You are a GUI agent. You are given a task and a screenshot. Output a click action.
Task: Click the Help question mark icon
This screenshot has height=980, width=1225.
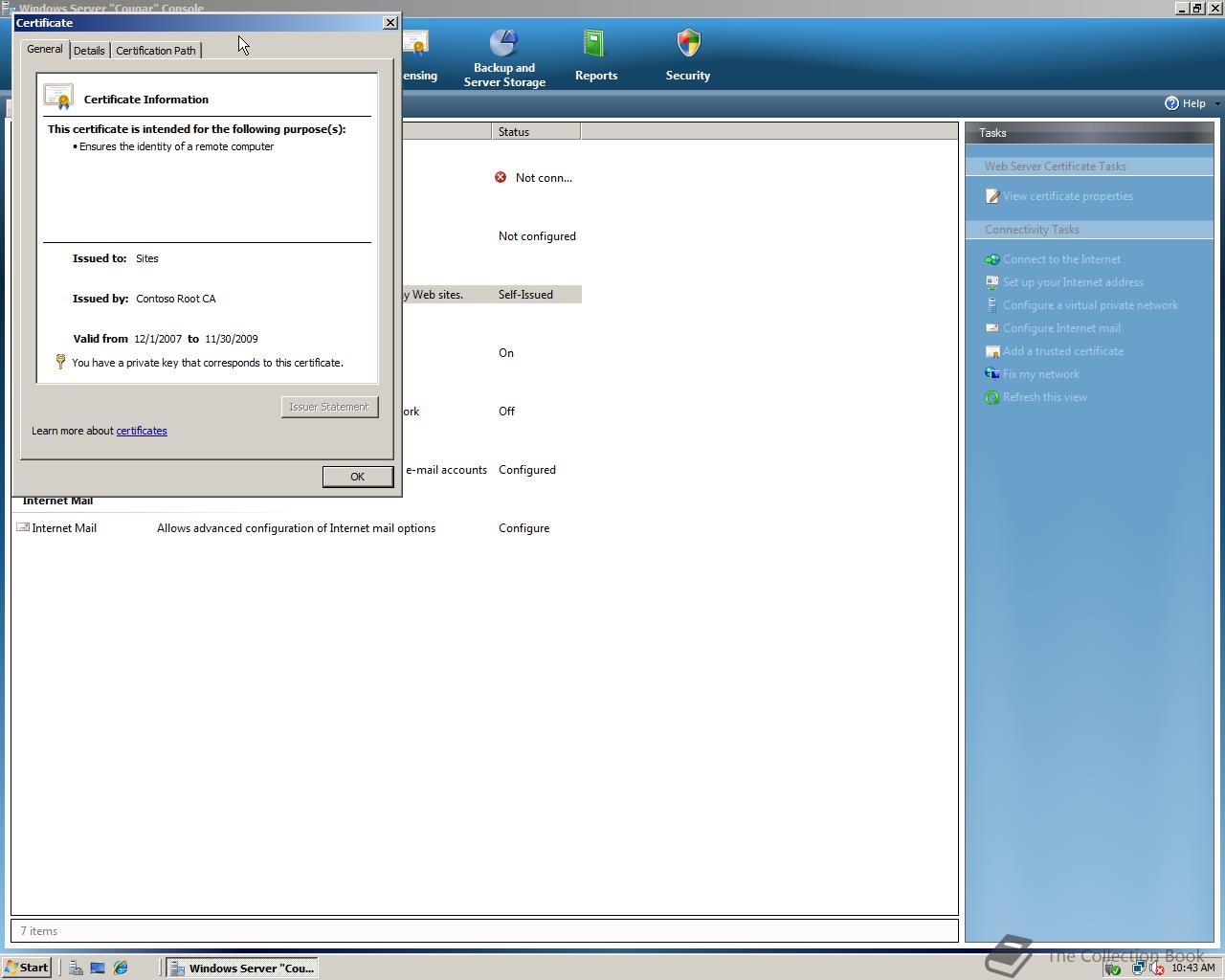[x=1171, y=103]
